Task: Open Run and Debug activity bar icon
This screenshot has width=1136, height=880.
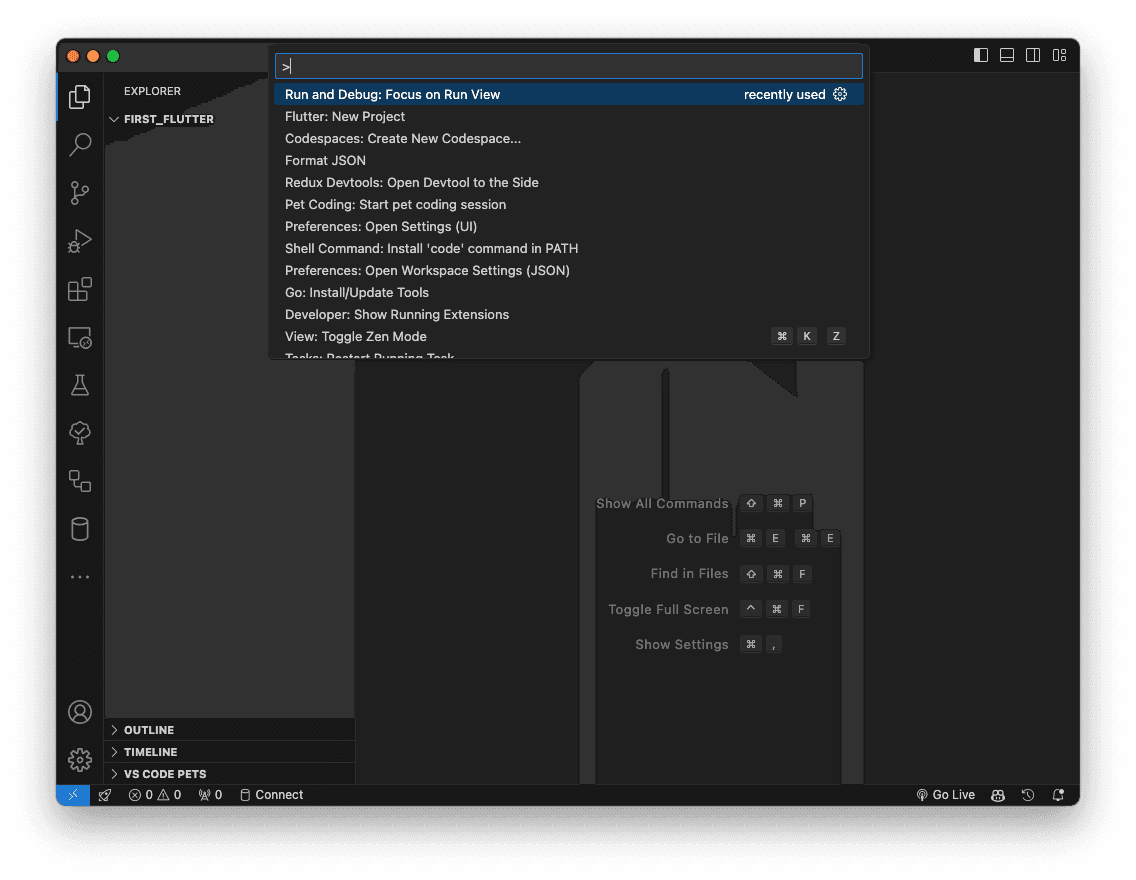Action: point(80,241)
